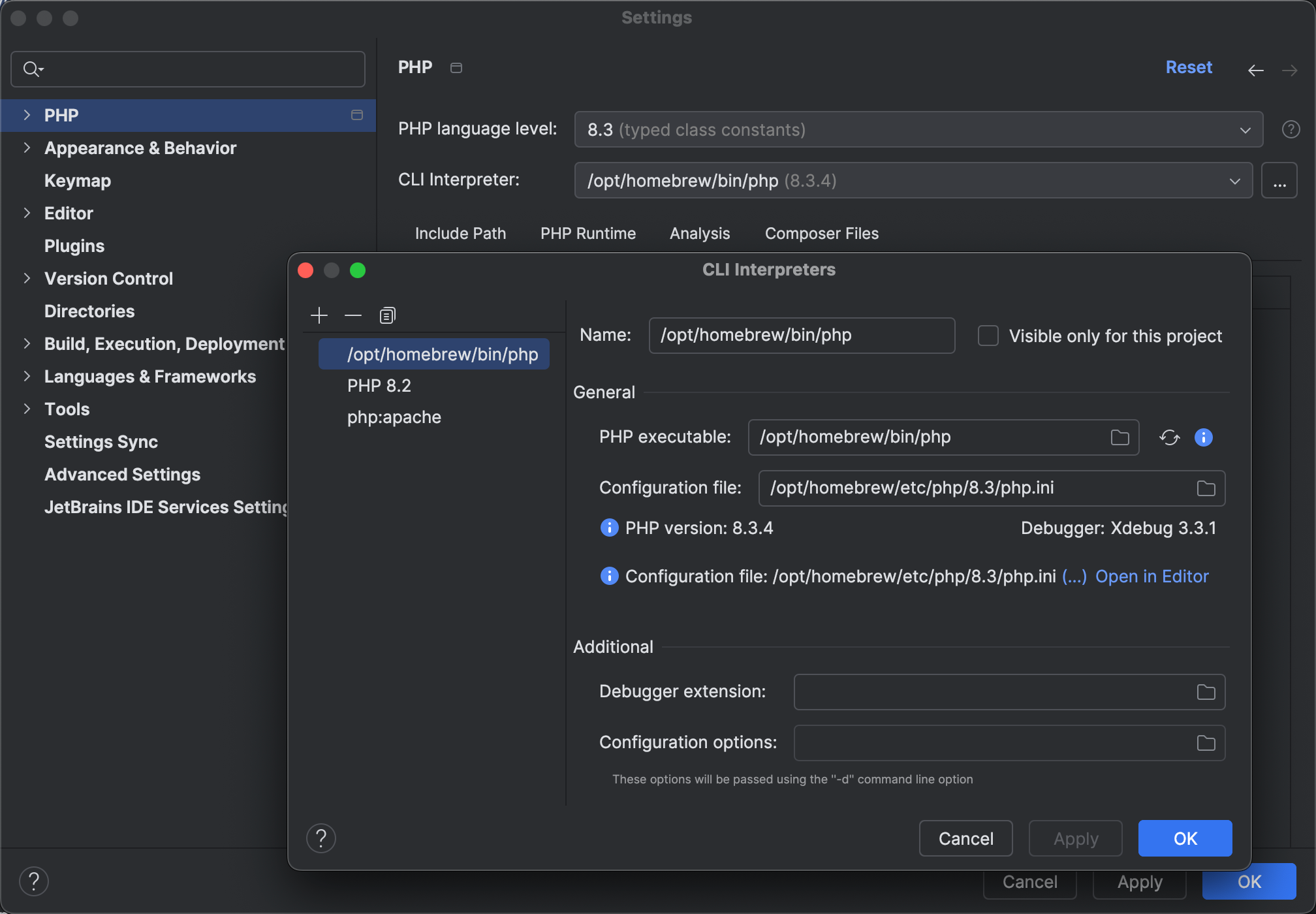Click the blue info icon beside PHP executable
The image size is (1316, 914).
pyautogui.click(x=1203, y=437)
